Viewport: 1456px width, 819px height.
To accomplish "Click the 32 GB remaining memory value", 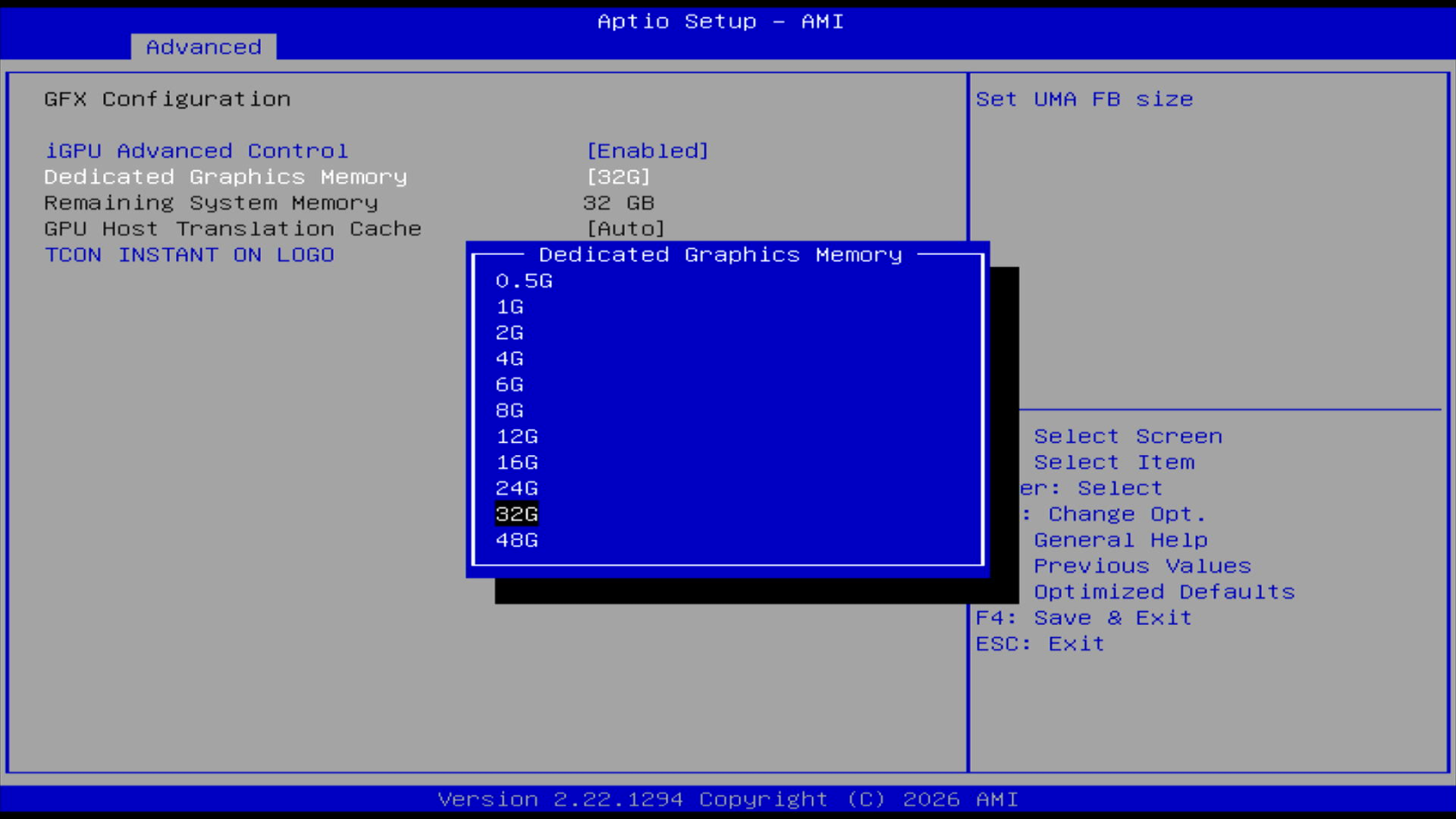I will pyautogui.click(x=618, y=203).
